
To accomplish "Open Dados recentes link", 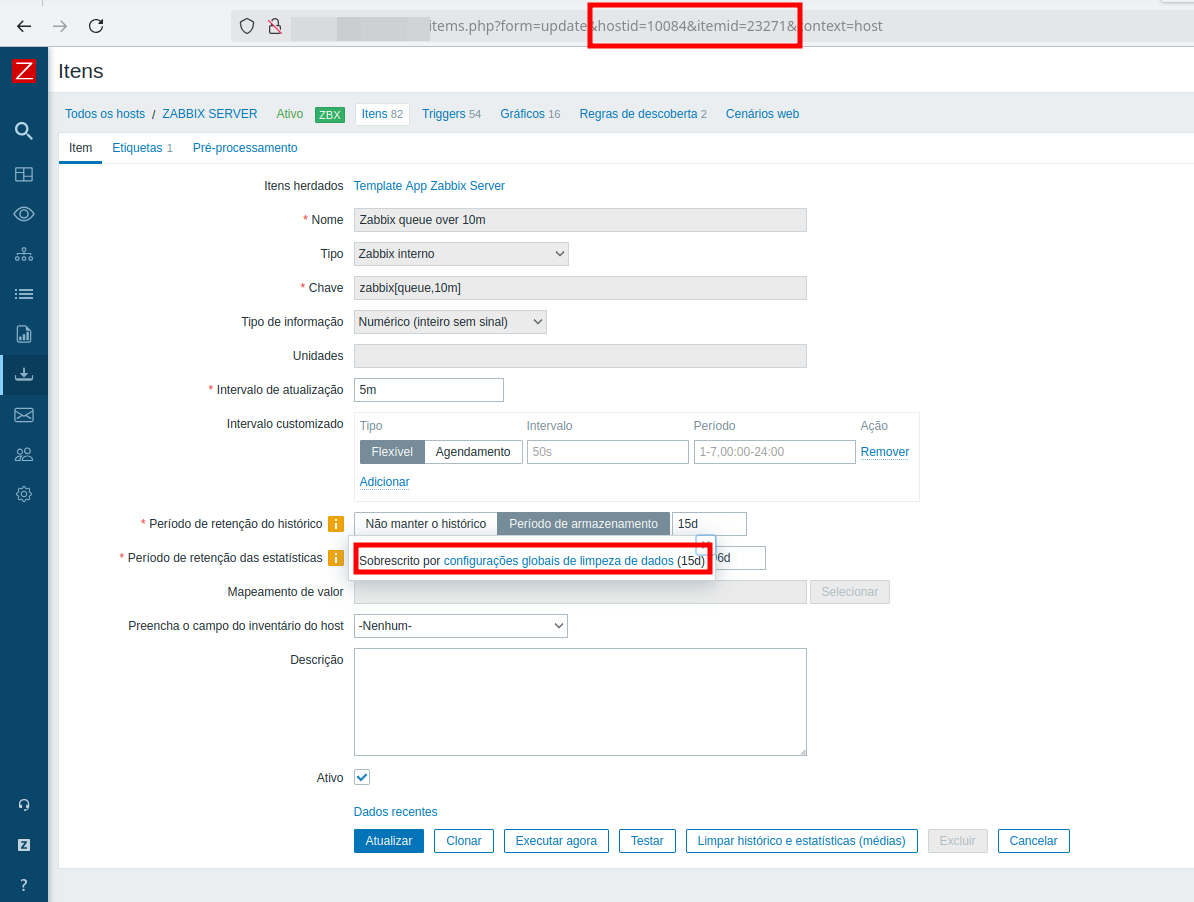I will pos(395,811).
